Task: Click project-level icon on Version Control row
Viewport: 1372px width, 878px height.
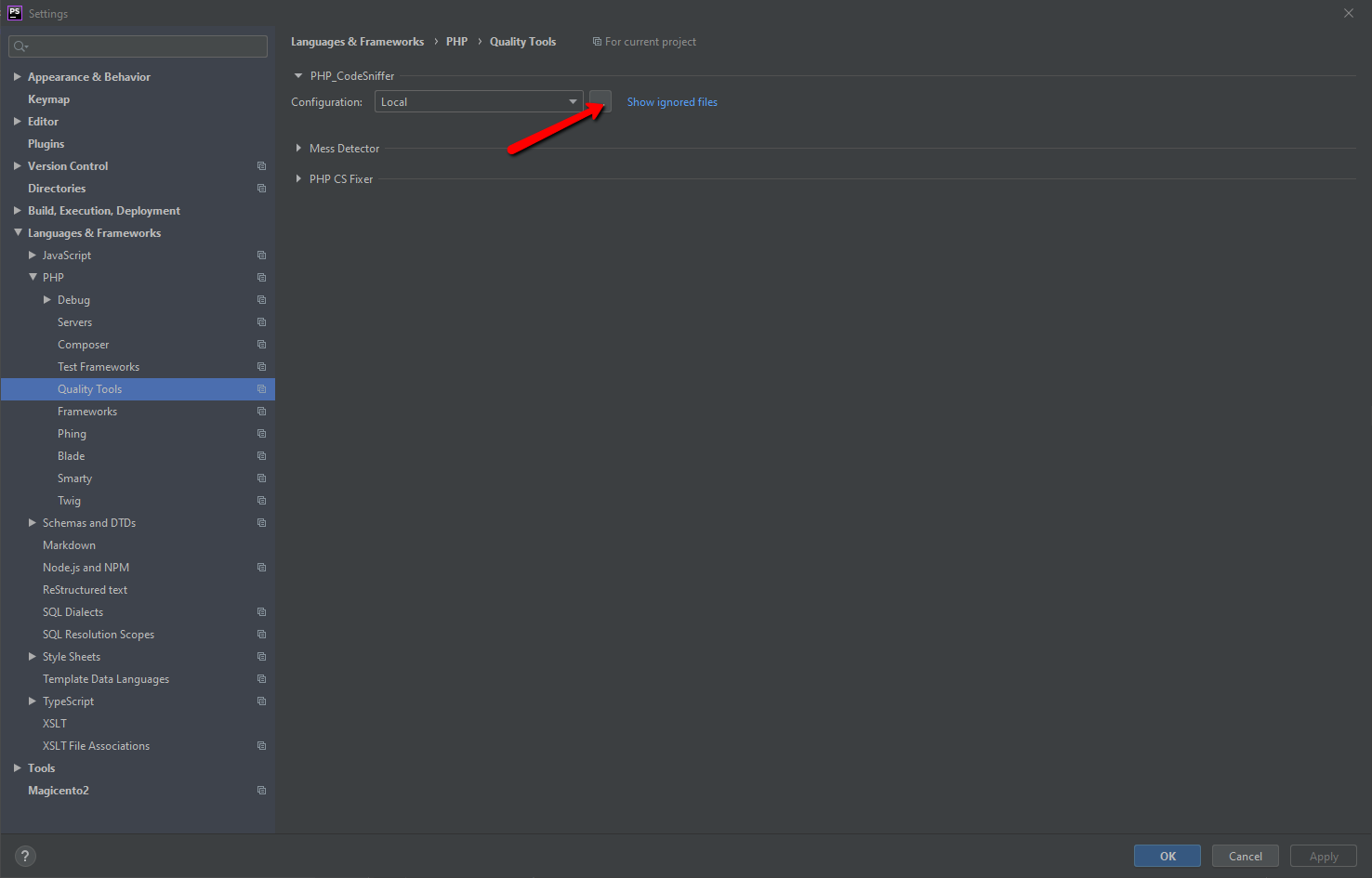Action: click(x=261, y=166)
